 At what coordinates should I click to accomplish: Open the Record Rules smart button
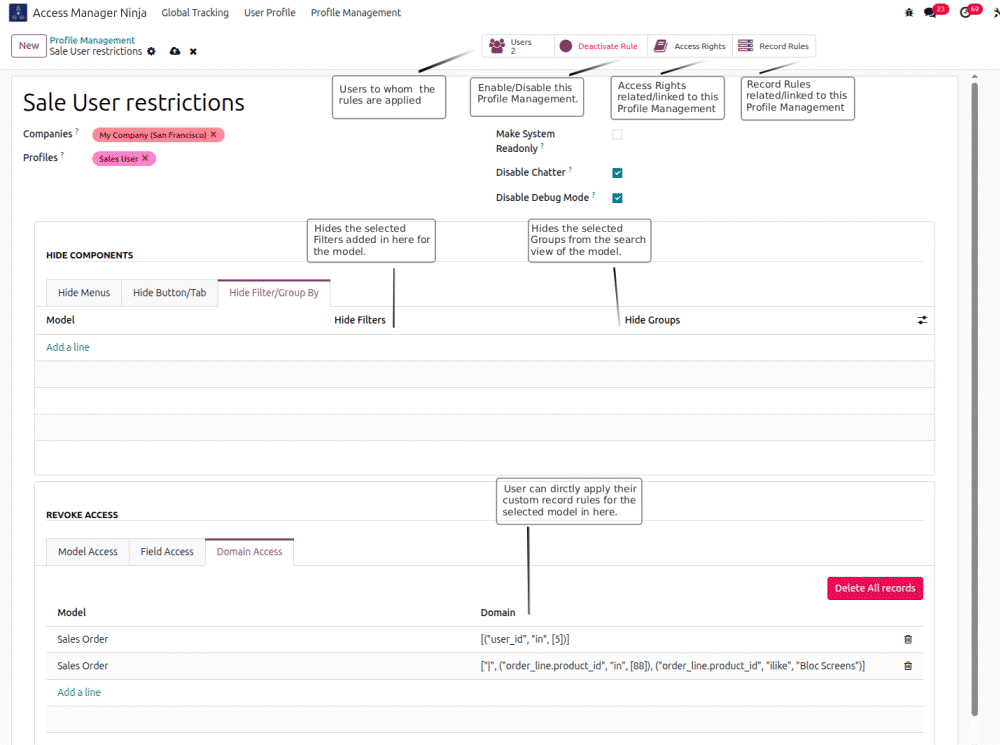[773, 45]
